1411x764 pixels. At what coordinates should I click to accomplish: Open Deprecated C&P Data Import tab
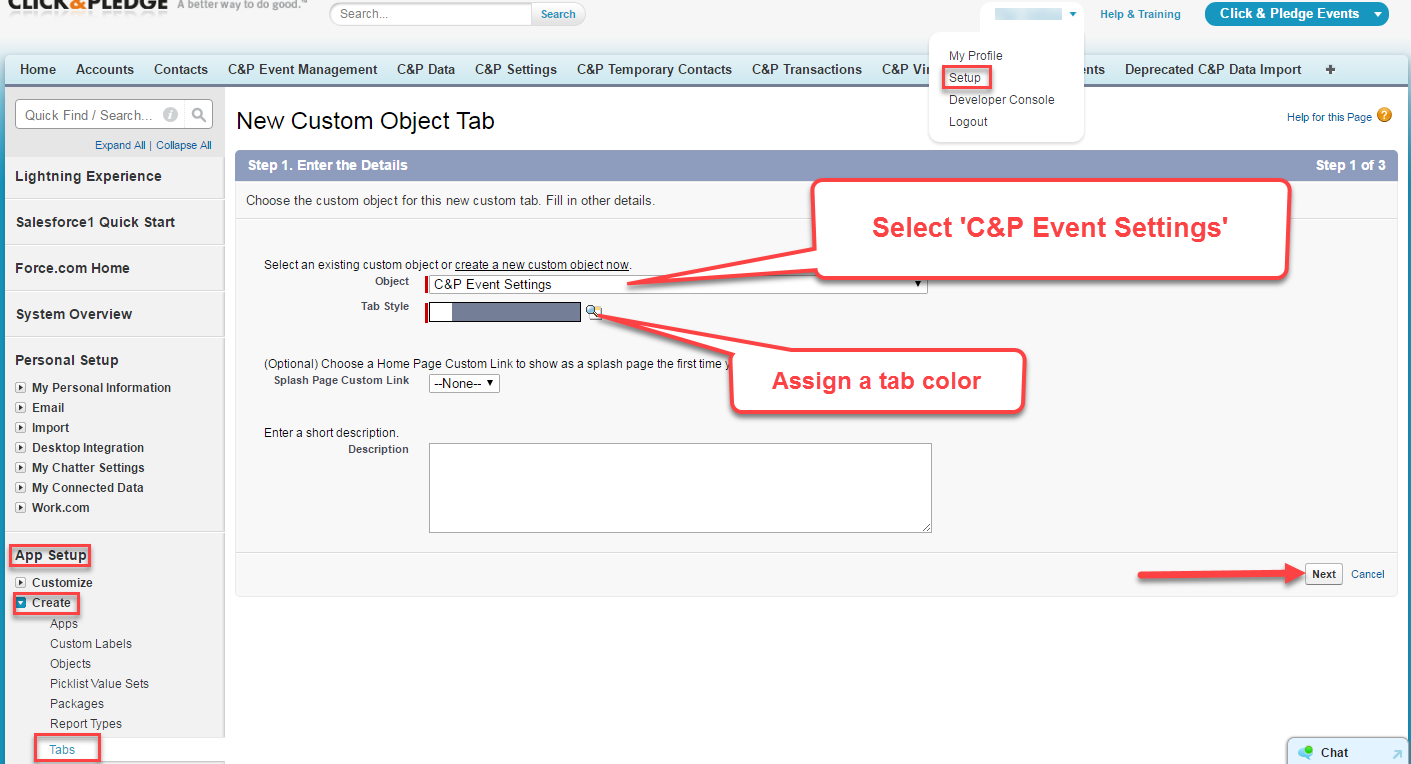click(x=1213, y=69)
